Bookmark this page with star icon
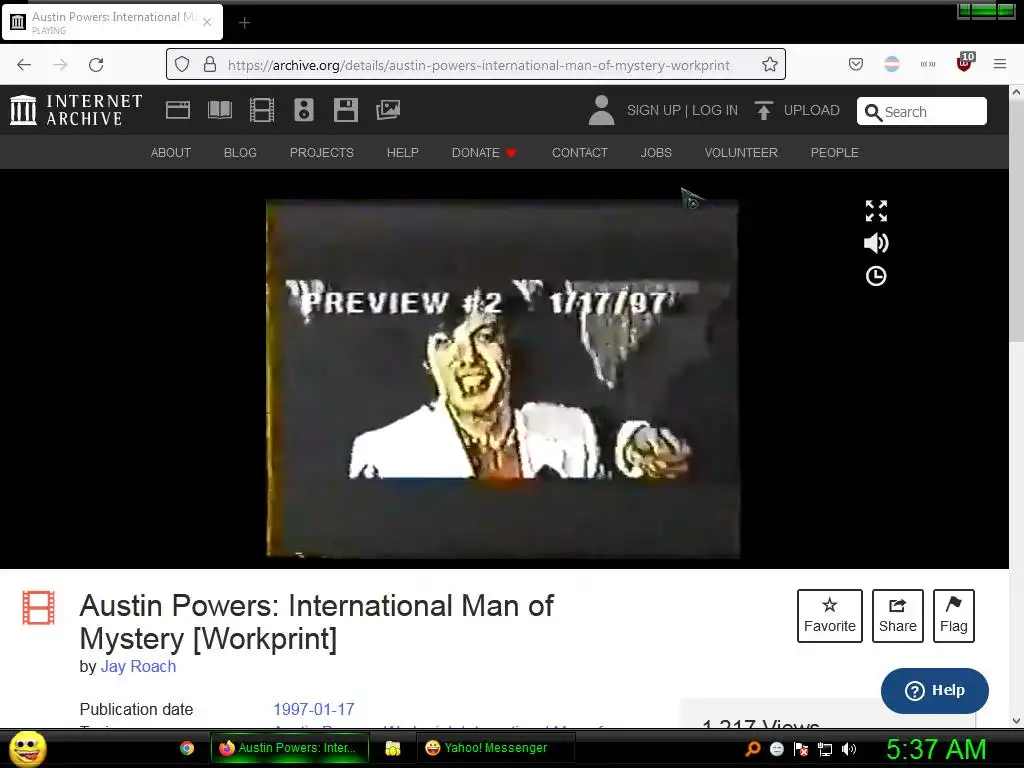The image size is (1024, 768). [770, 64]
